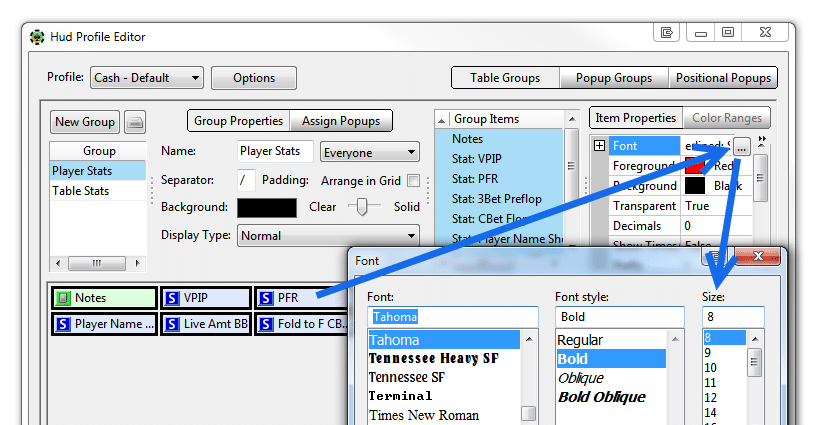Click the Live Amt BB stat icon
Viewport: 822px width, 425px height.
(172, 324)
